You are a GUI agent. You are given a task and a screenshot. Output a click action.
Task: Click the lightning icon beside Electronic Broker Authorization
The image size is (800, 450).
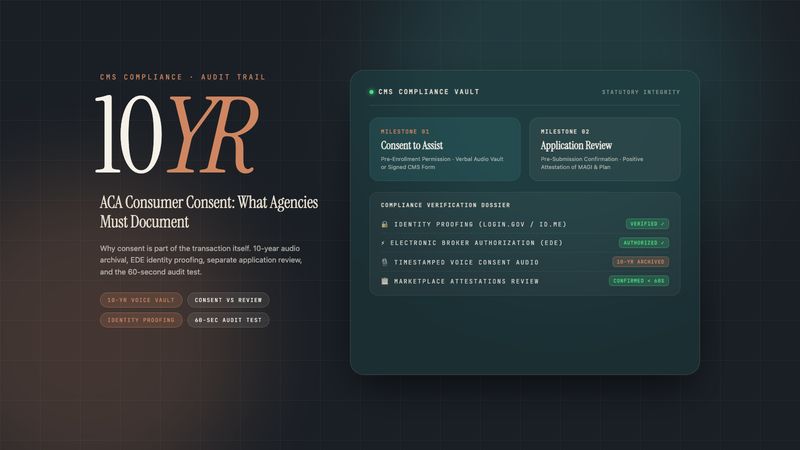pos(383,243)
